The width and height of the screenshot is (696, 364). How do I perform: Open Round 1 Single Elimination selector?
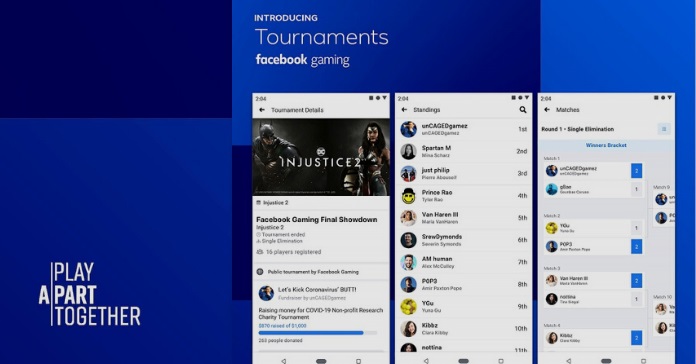[x=577, y=129]
